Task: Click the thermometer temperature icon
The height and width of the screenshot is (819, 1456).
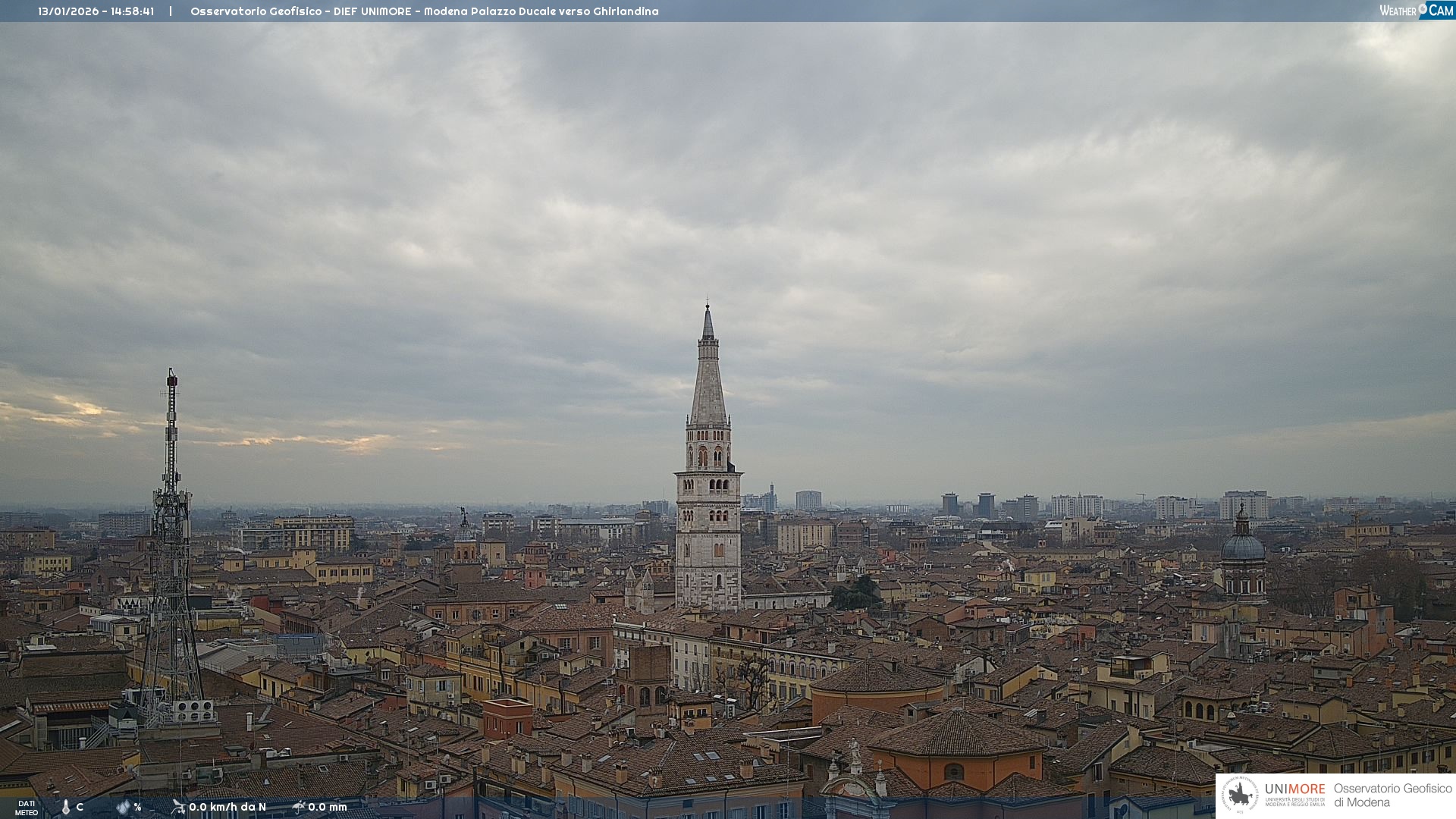Action: coord(66,808)
